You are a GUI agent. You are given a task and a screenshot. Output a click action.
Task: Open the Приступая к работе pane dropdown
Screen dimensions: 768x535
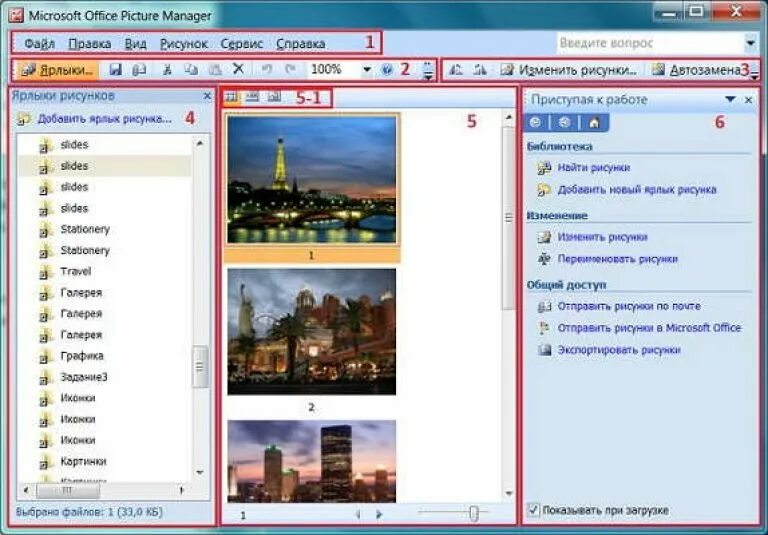(730, 99)
